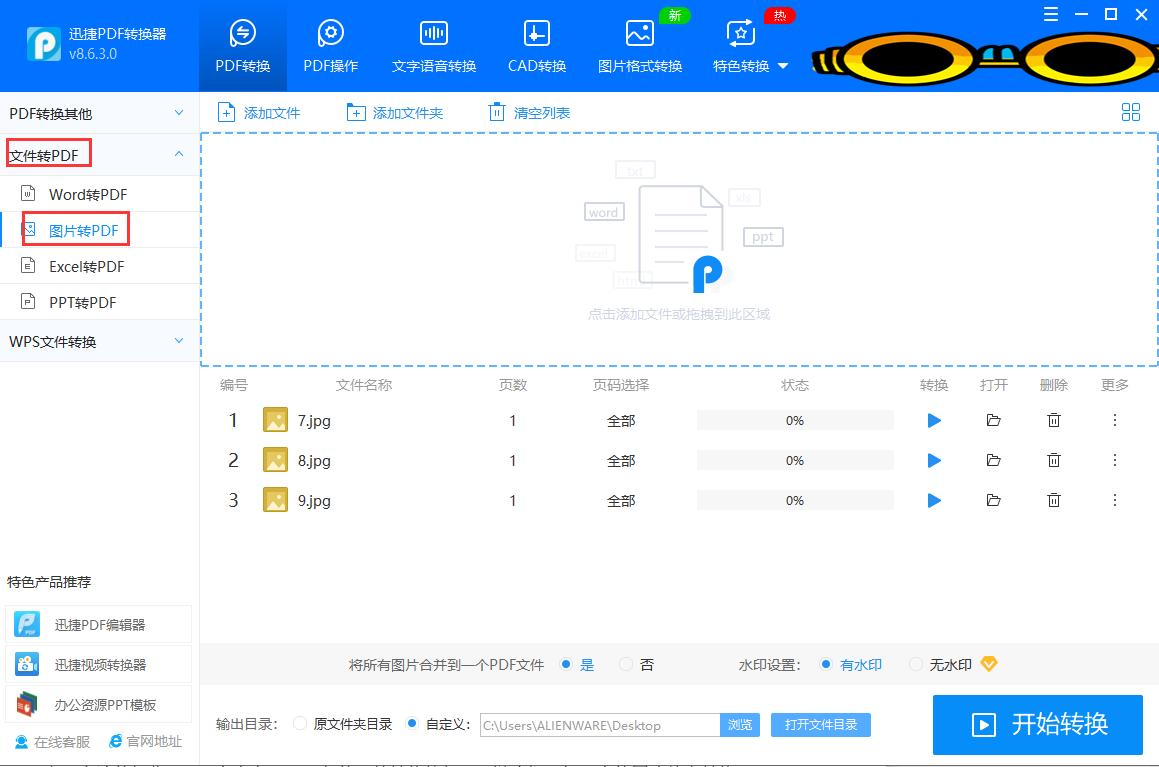
Task: Click the 开始转换 button
Action: pos(1037,724)
